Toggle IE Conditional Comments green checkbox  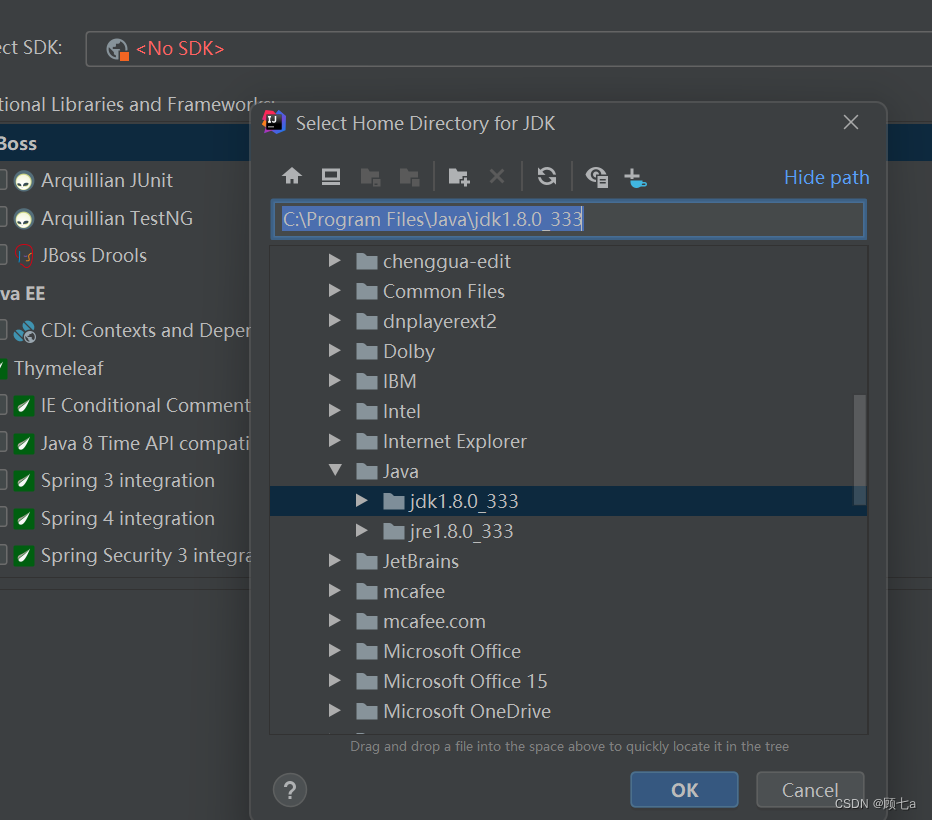click(24, 406)
